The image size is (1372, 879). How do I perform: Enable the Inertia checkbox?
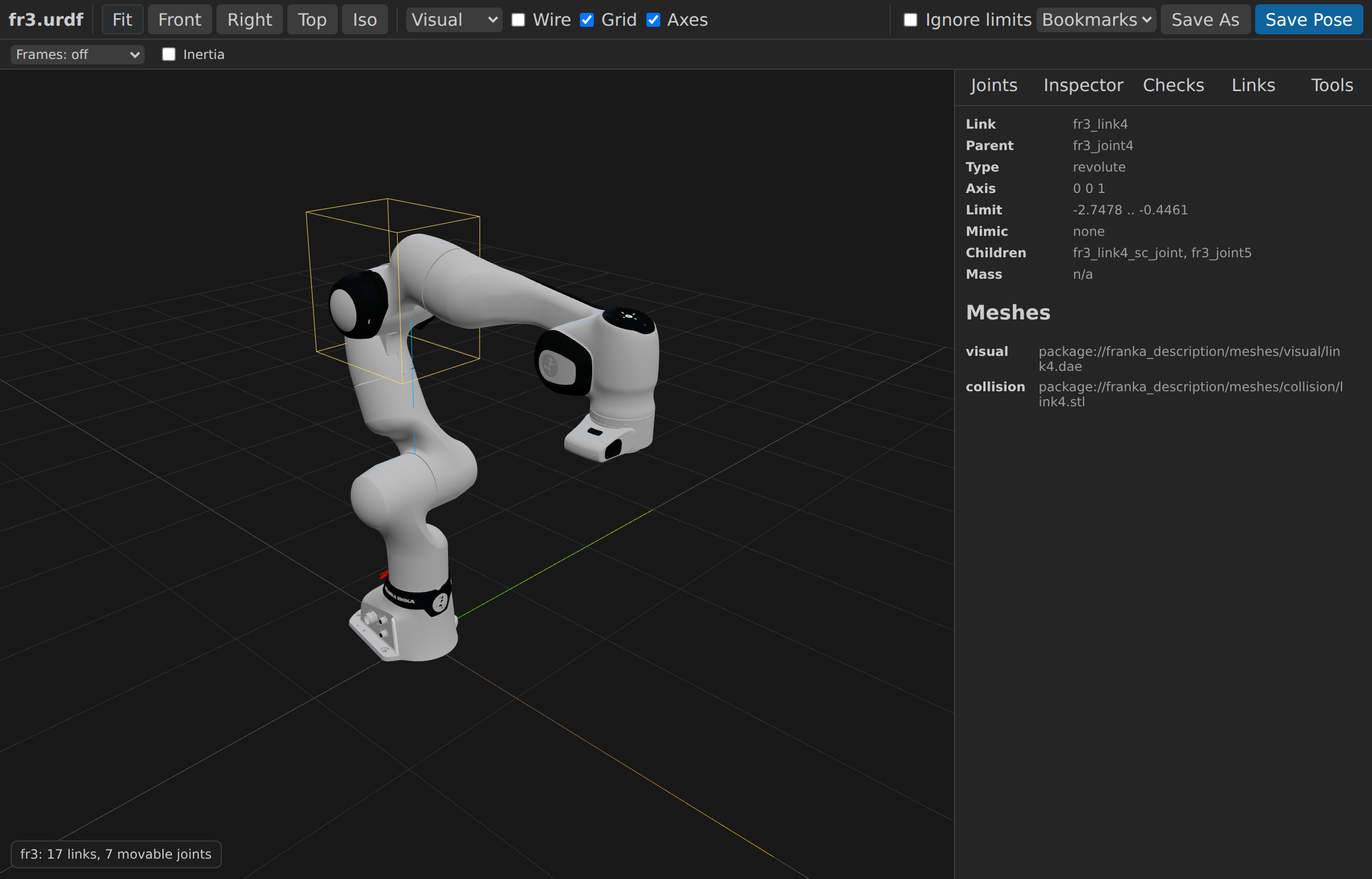tap(169, 54)
